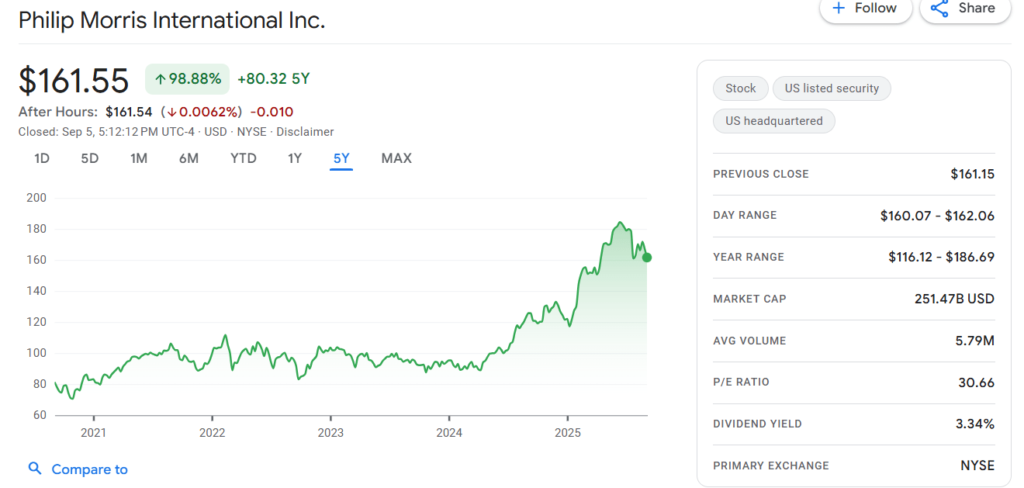Screen dimensions: 1024x488
Task: Click the 2025 x-axis label
Action: tap(567, 432)
